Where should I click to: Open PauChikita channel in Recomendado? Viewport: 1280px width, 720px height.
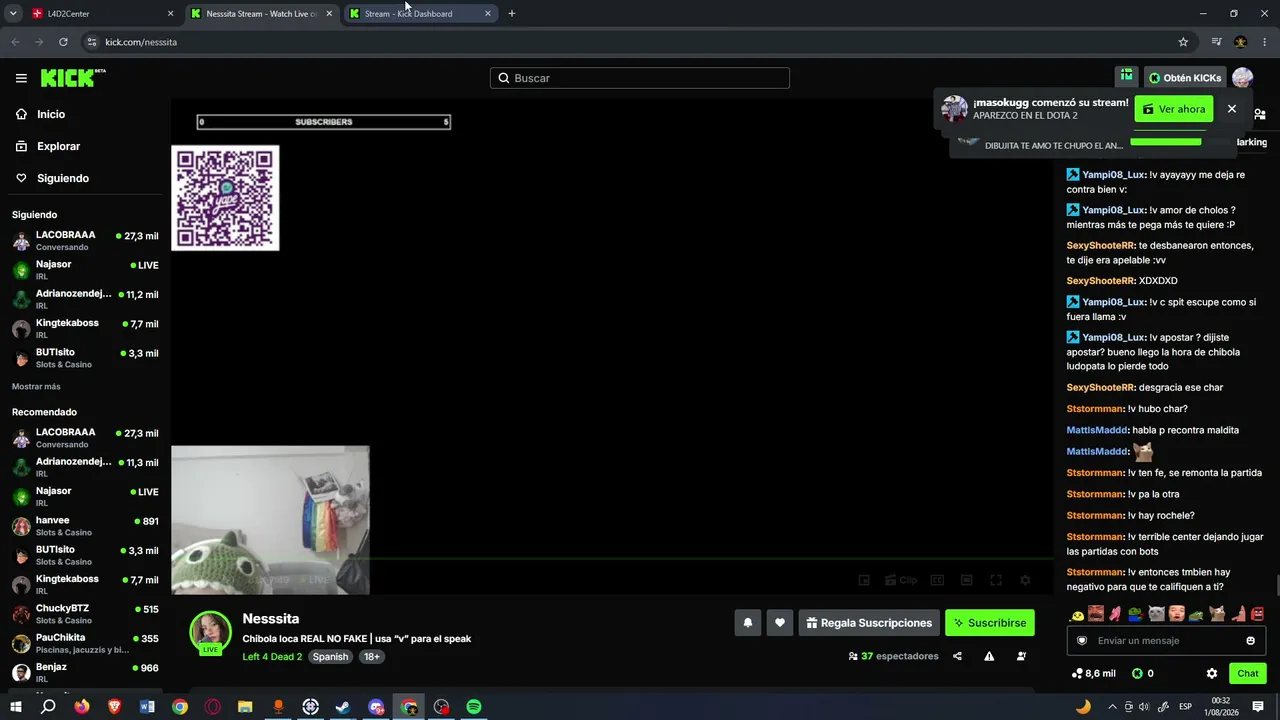pos(85,643)
